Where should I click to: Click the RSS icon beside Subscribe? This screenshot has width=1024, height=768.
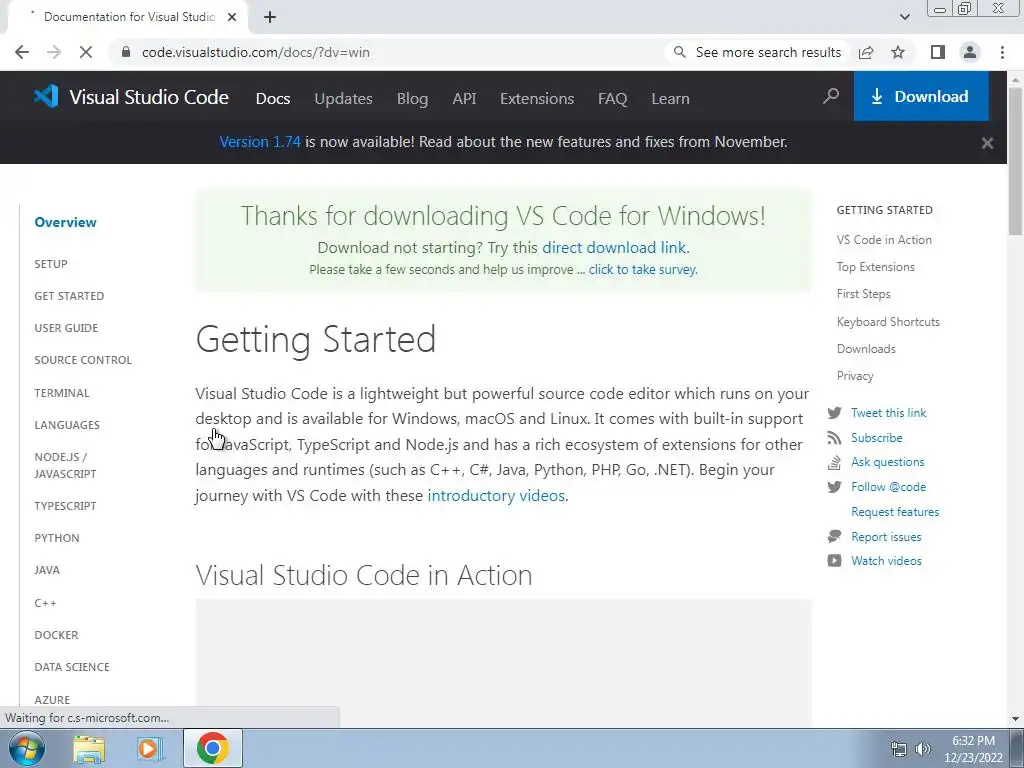(x=835, y=438)
